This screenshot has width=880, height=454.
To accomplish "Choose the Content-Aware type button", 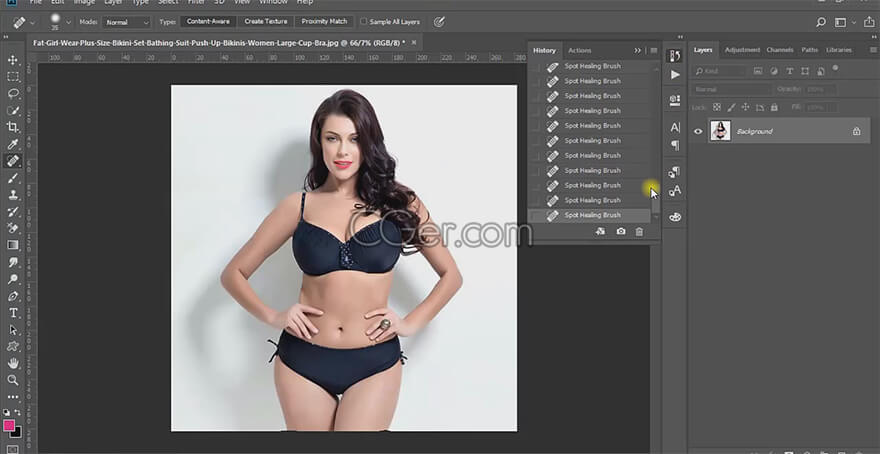I will pyautogui.click(x=208, y=22).
